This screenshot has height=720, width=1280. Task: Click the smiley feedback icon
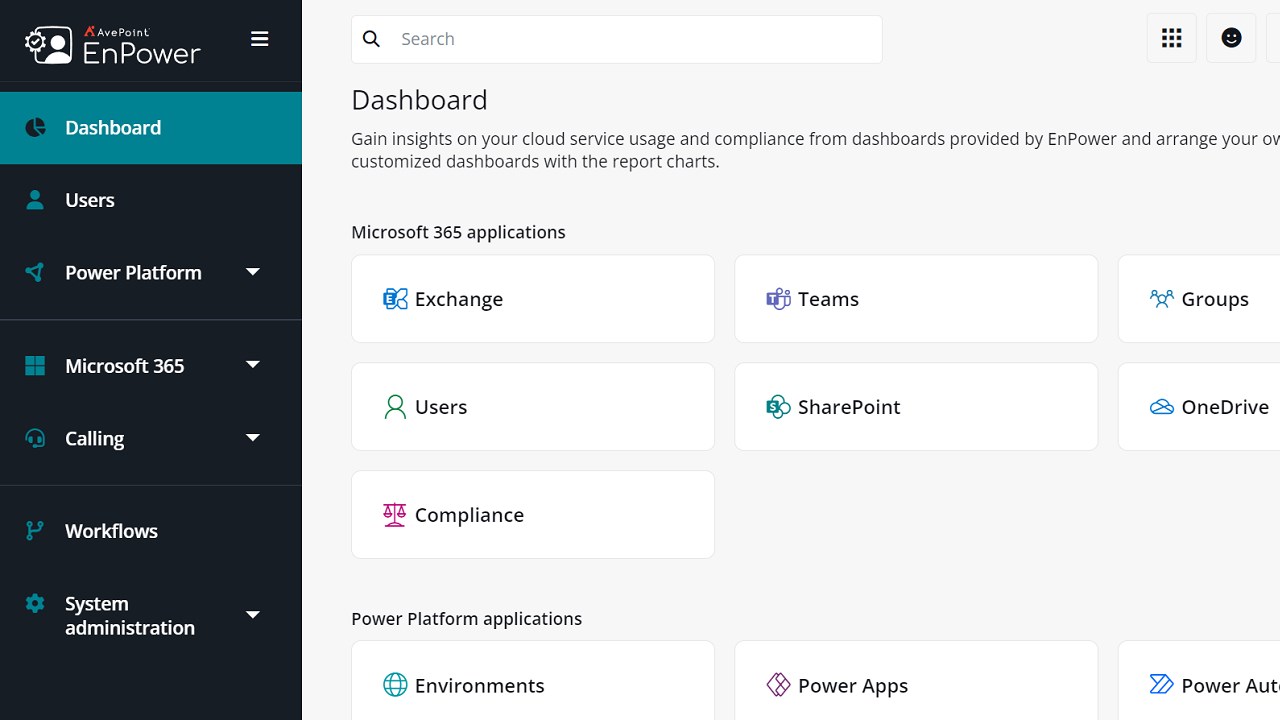pyautogui.click(x=1231, y=38)
